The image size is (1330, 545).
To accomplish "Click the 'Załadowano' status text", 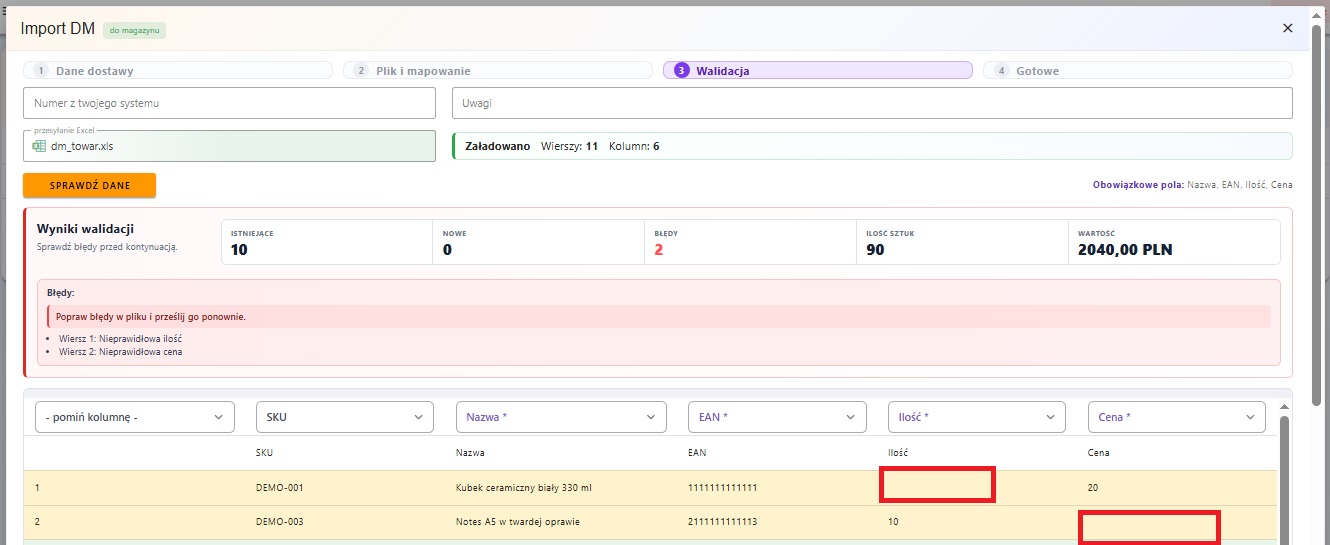I will (x=498, y=146).
